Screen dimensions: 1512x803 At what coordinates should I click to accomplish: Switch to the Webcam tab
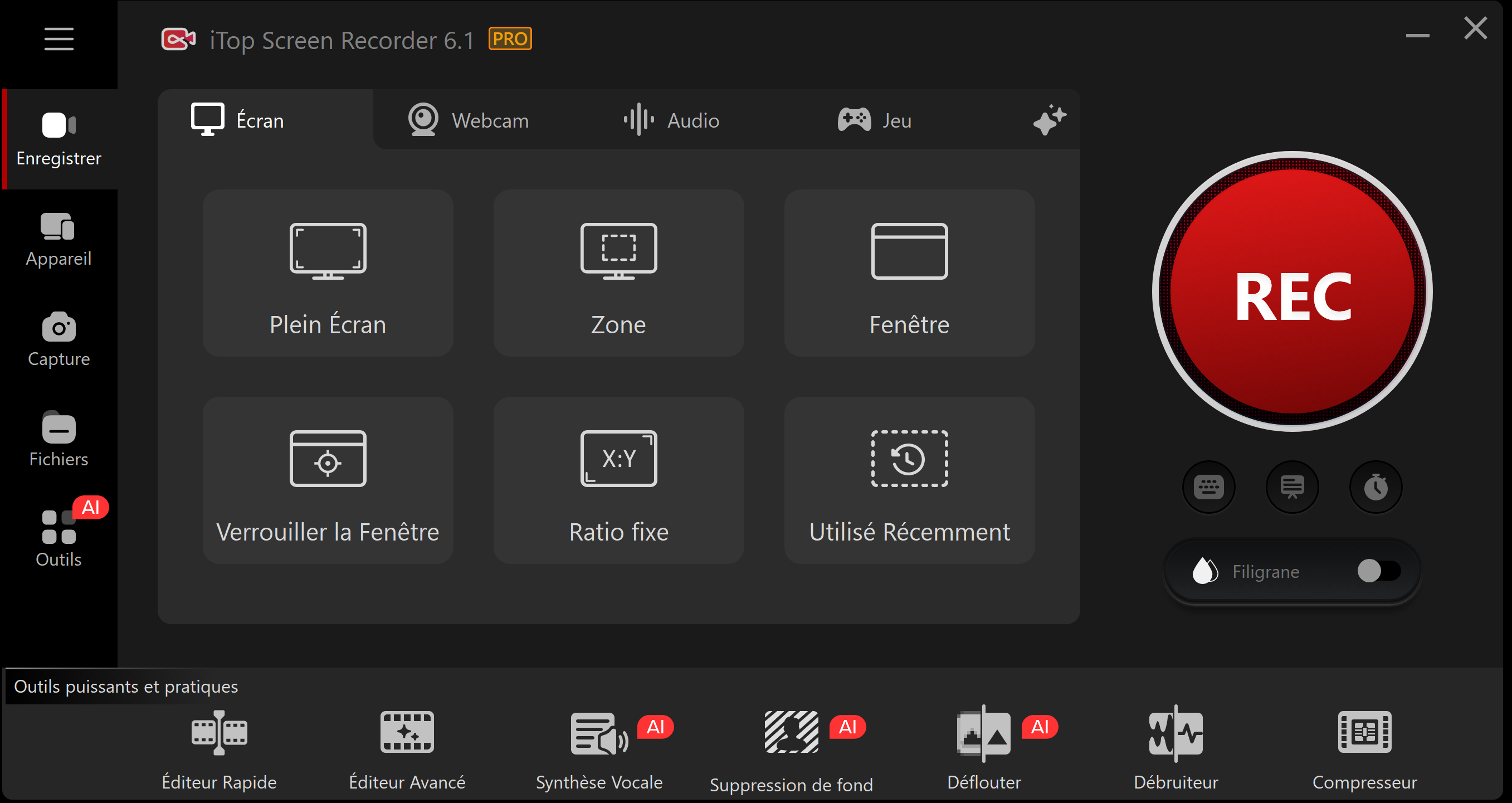tap(469, 120)
